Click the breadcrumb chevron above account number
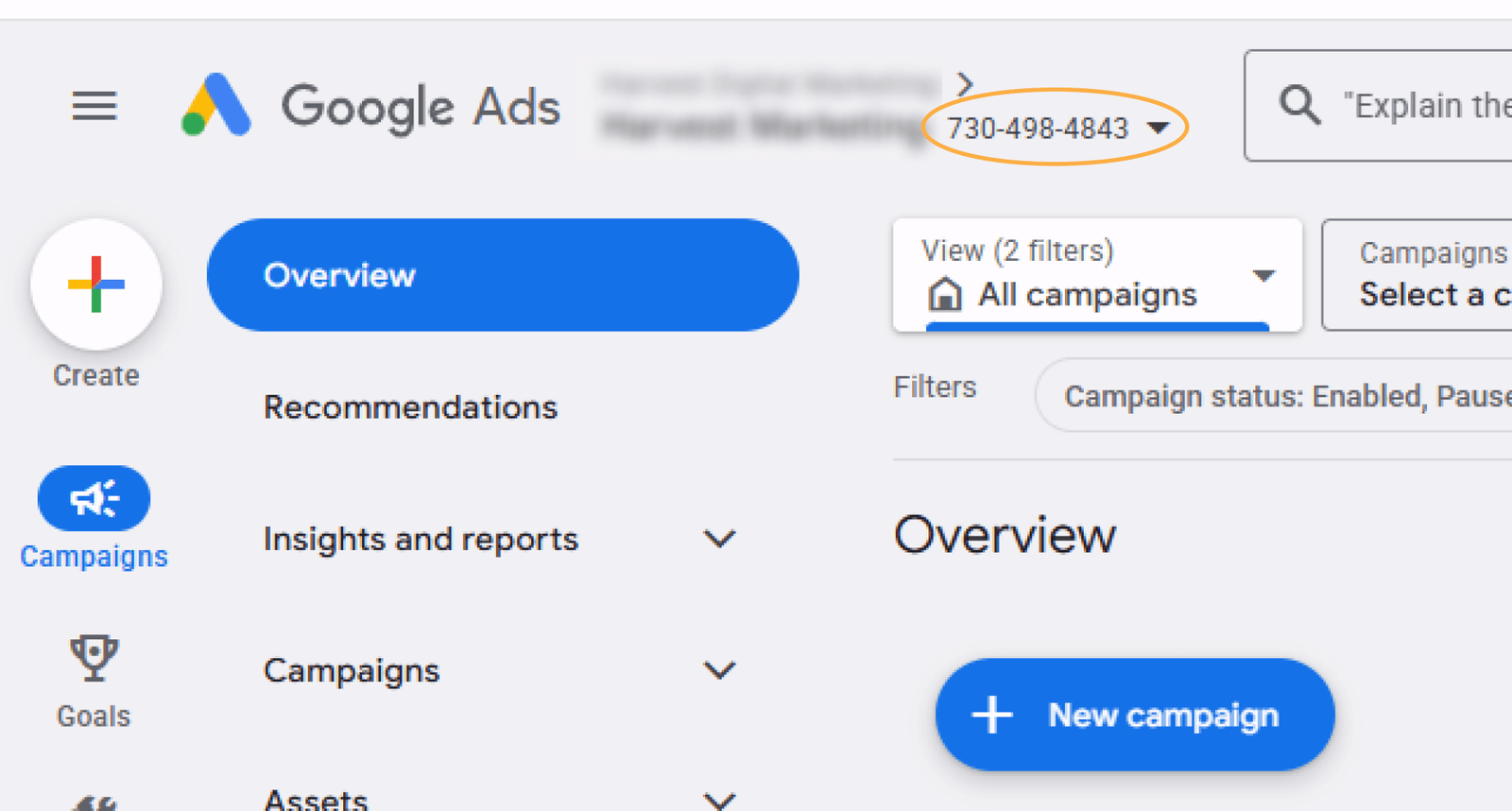Viewport: 1512px width, 811px height. 964,84
